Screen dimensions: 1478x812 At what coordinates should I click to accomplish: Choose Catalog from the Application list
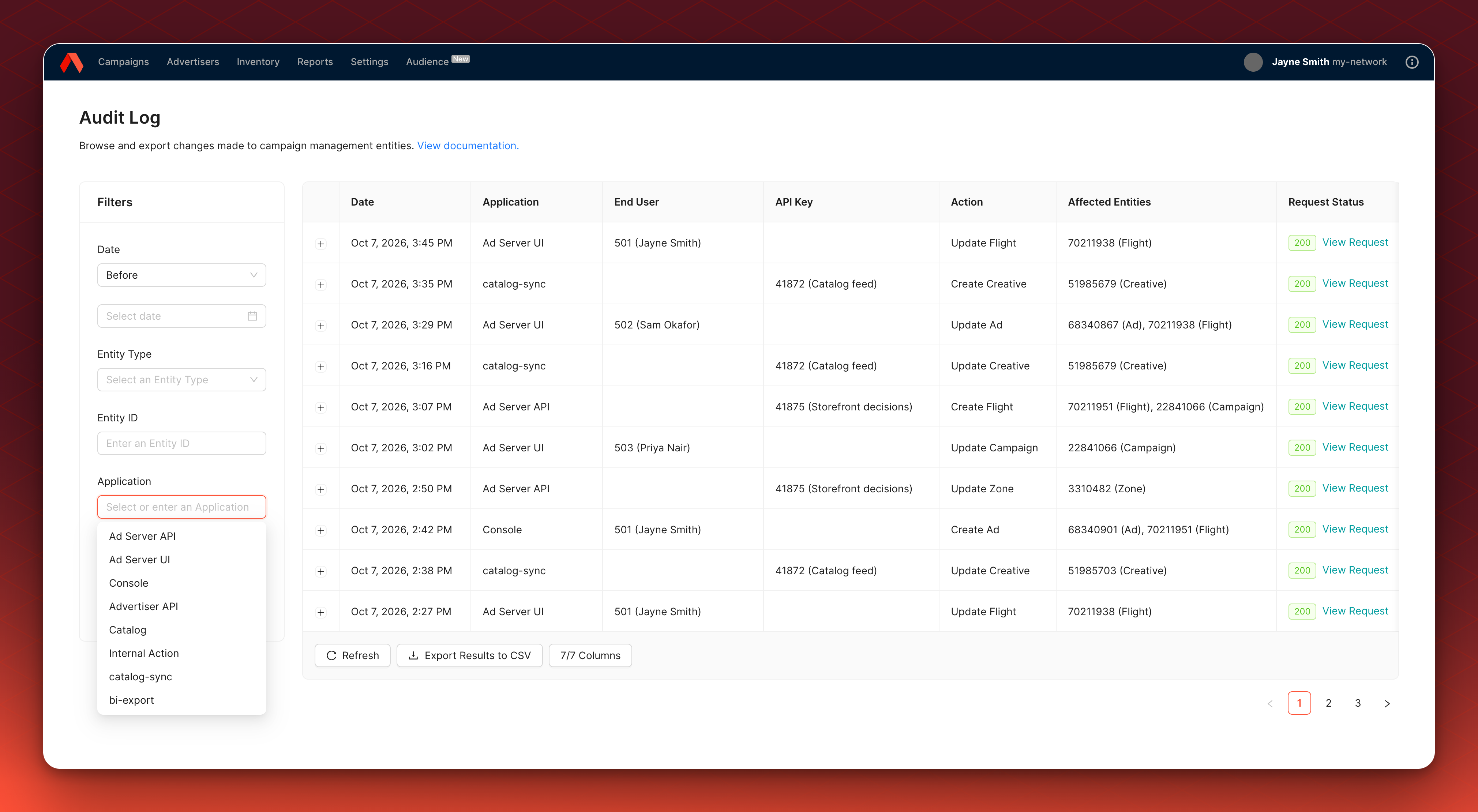pyautogui.click(x=181, y=630)
